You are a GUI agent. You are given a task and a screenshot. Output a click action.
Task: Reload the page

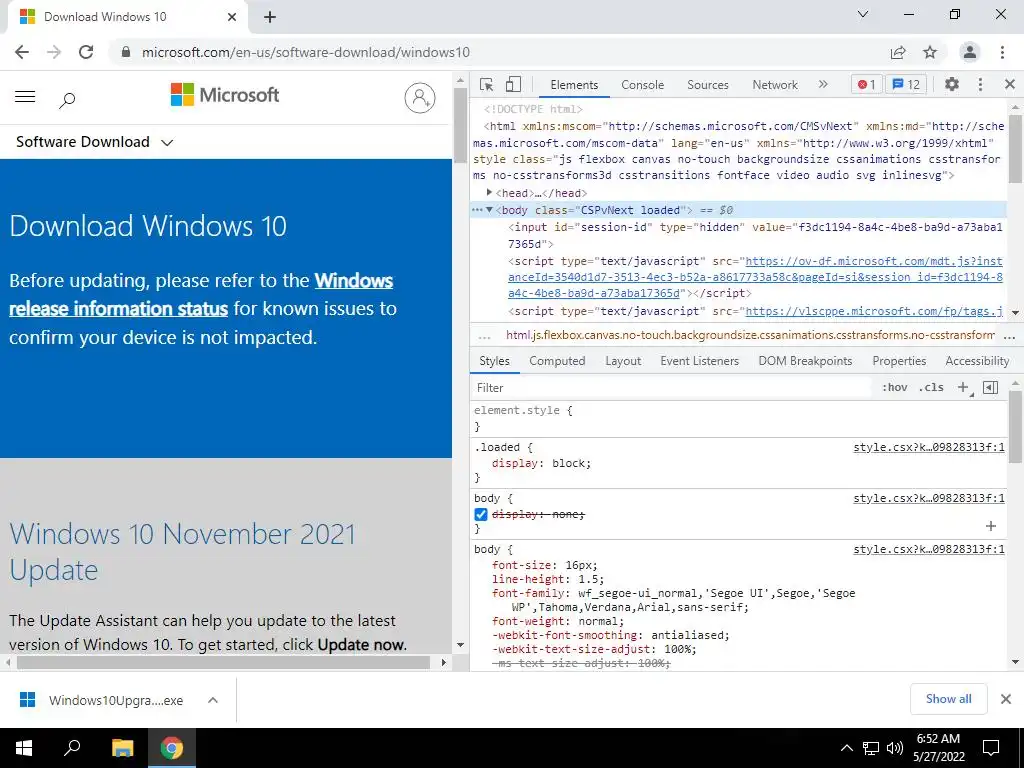(86, 52)
